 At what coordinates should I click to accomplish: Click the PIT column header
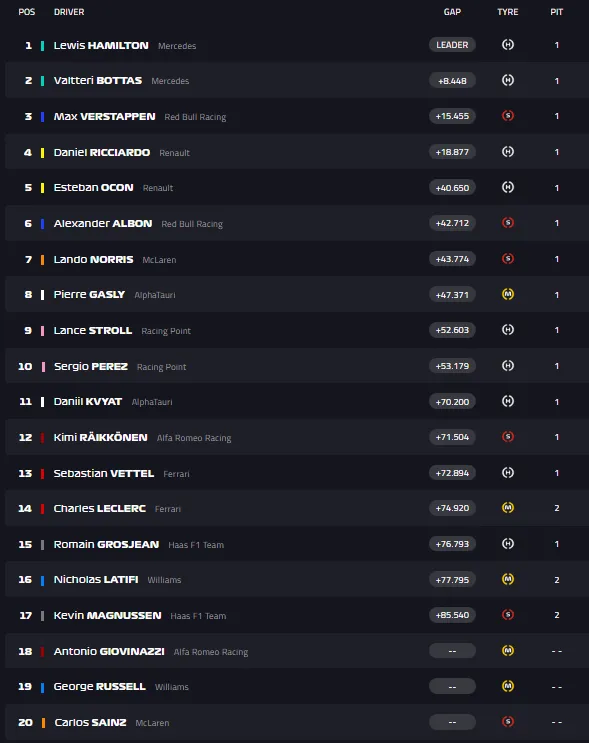click(556, 12)
